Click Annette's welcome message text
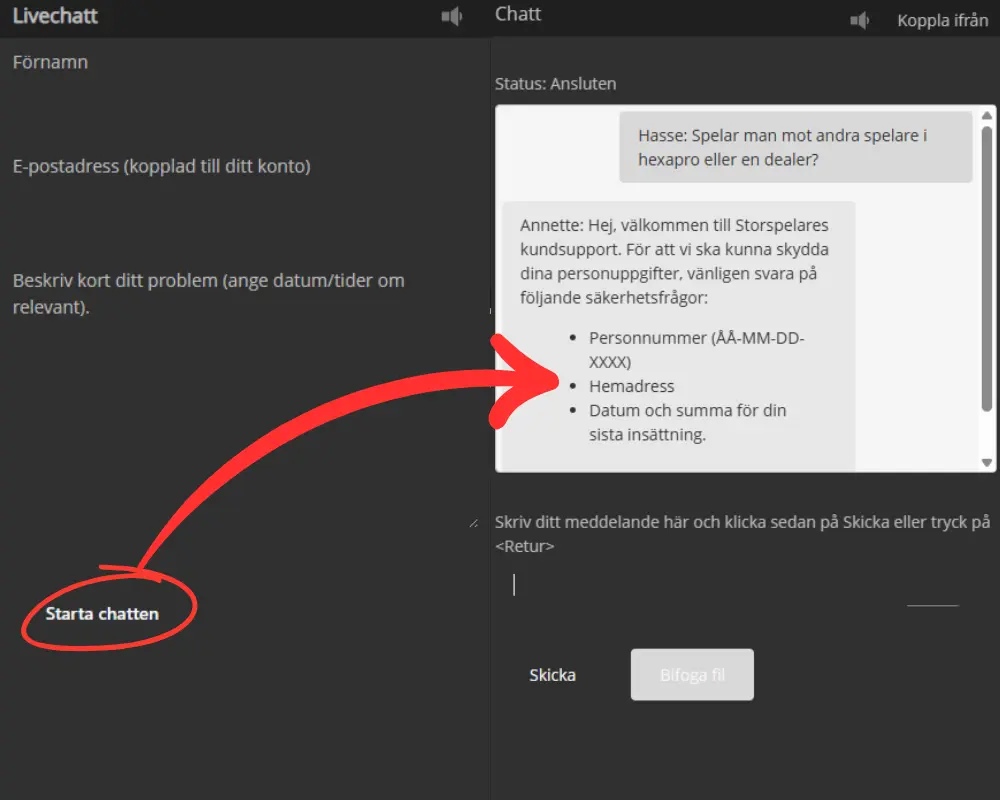Screen dimensions: 1000x800 [674, 261]
